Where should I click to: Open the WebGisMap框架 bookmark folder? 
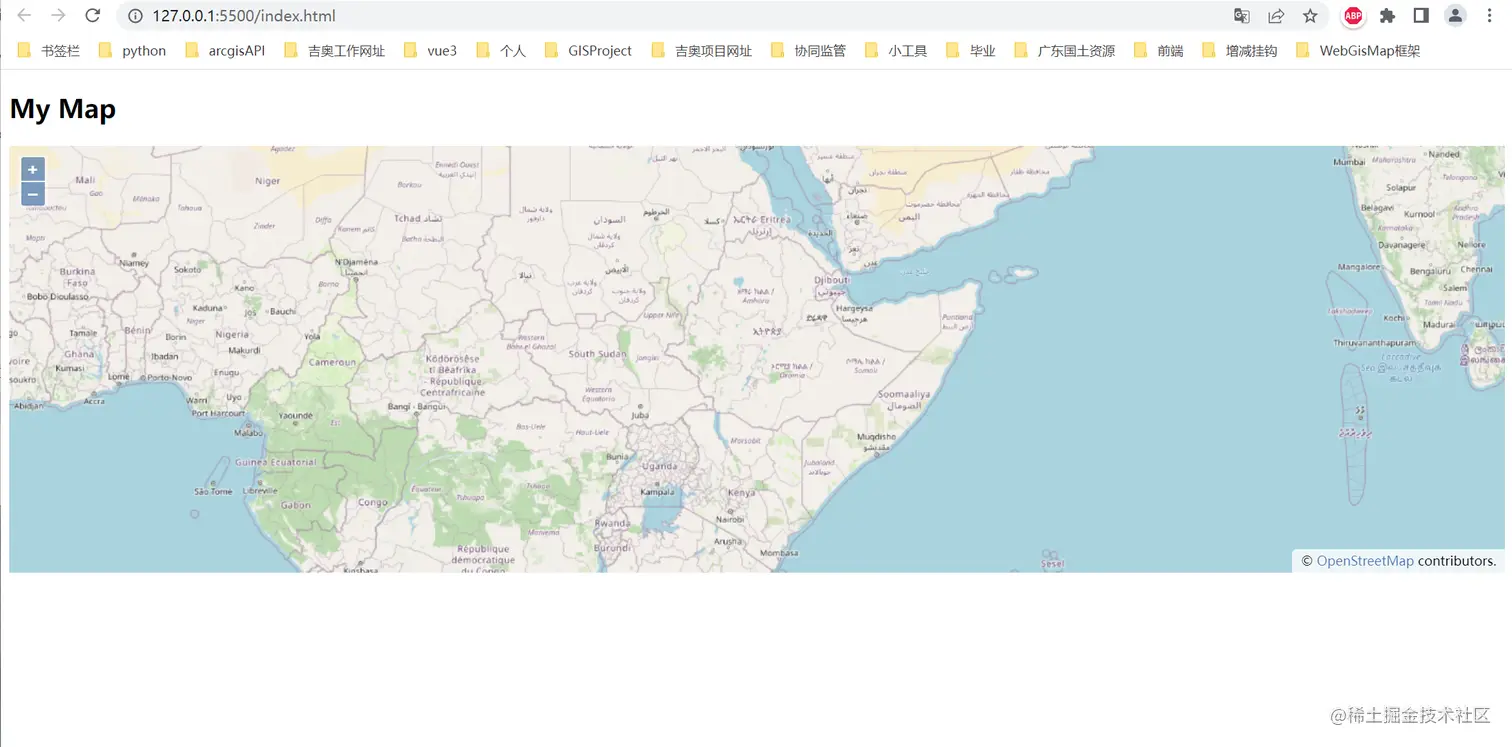pyautogui.click(x=1357, y=51)
